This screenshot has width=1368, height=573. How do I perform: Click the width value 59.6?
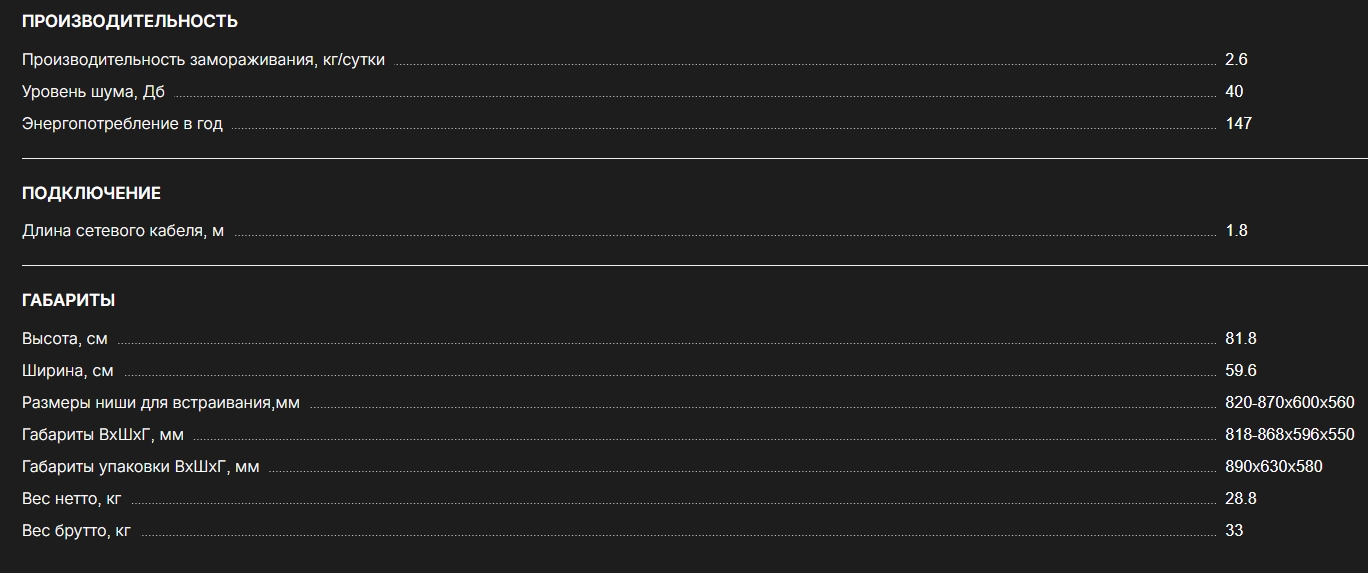[x=1240, y=371]
